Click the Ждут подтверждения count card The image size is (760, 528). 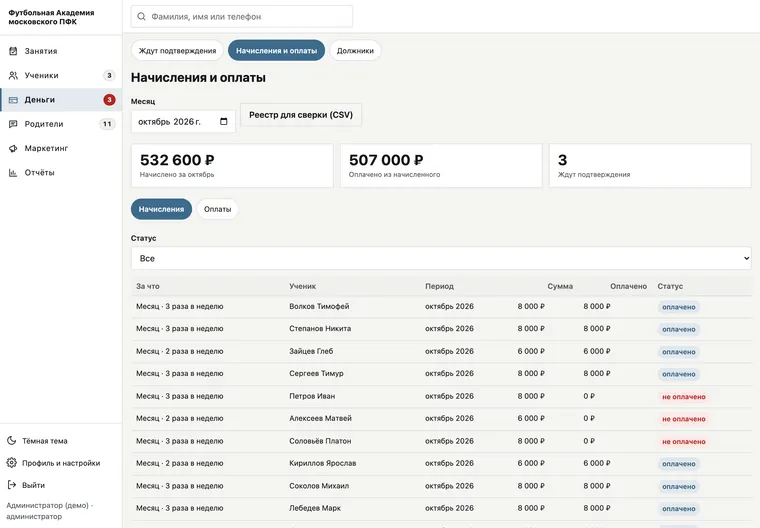pos(650,165)
